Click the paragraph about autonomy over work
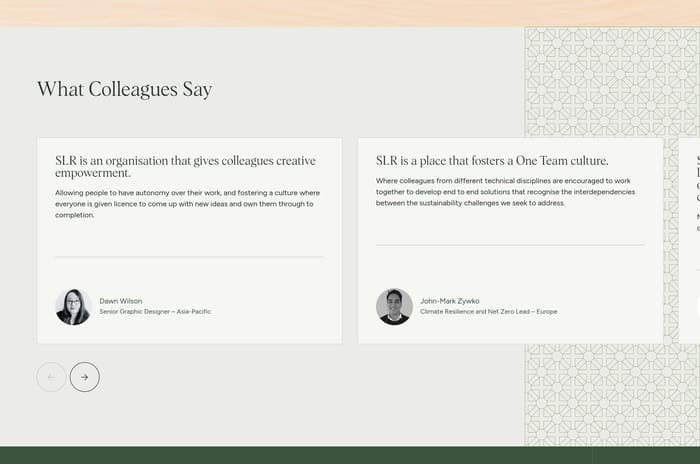 pos(186,203)
